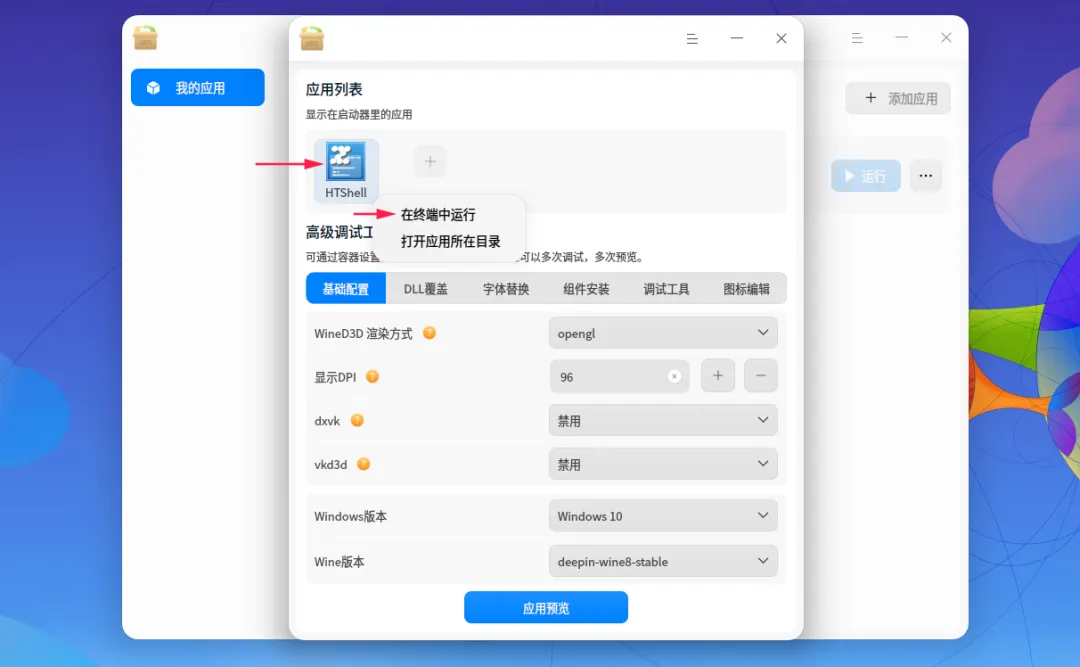Screen dimensions: 1080x667
Task: Select 我的应用 in the sidebar
Action: point(198,88)
